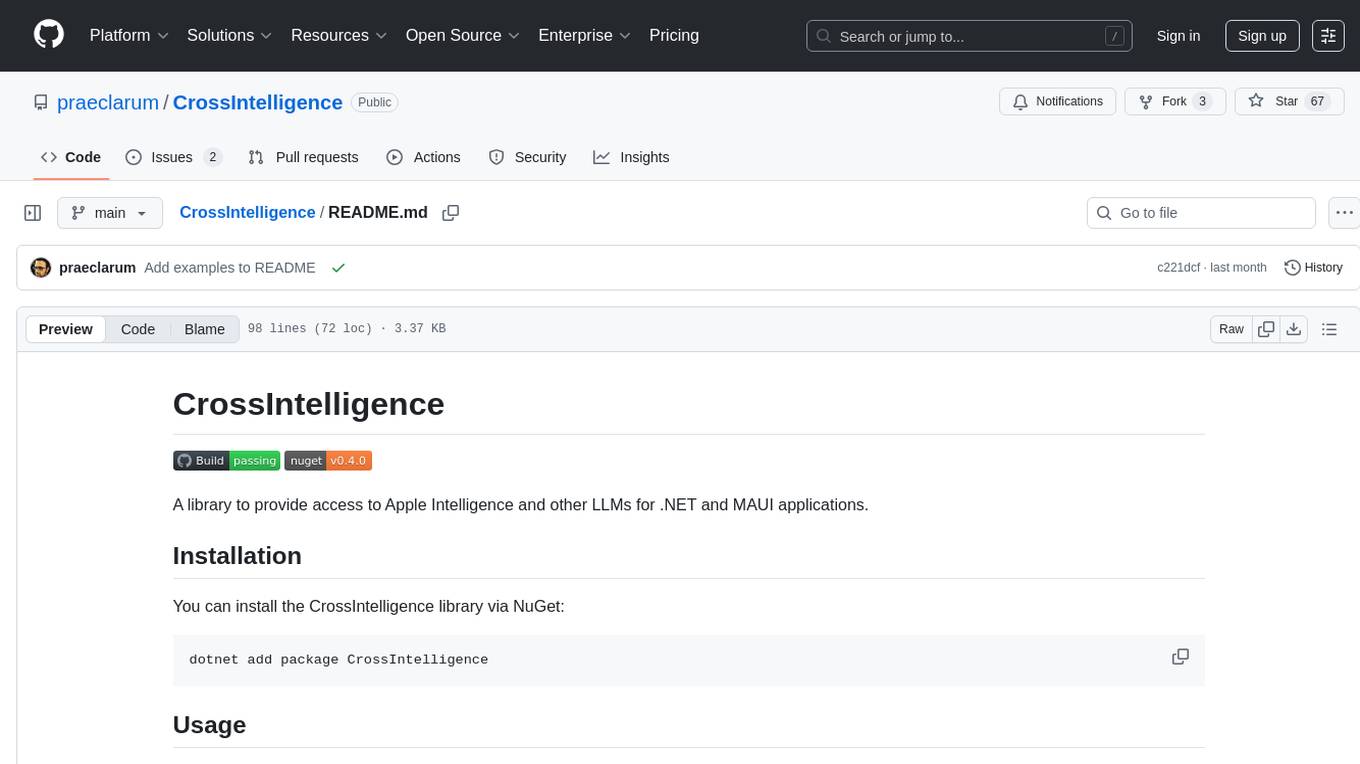
Task: Click the Sign up button
Action: [x=1262, y=36]
